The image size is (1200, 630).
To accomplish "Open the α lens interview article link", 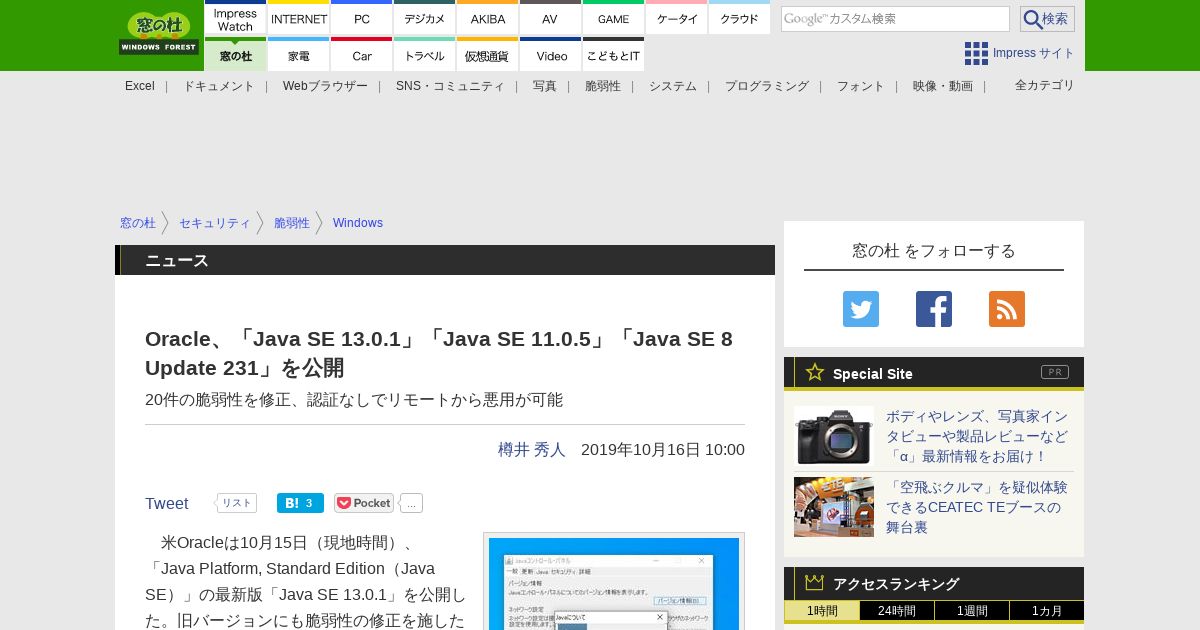I will pyautogui.click(x=977, y=436).
